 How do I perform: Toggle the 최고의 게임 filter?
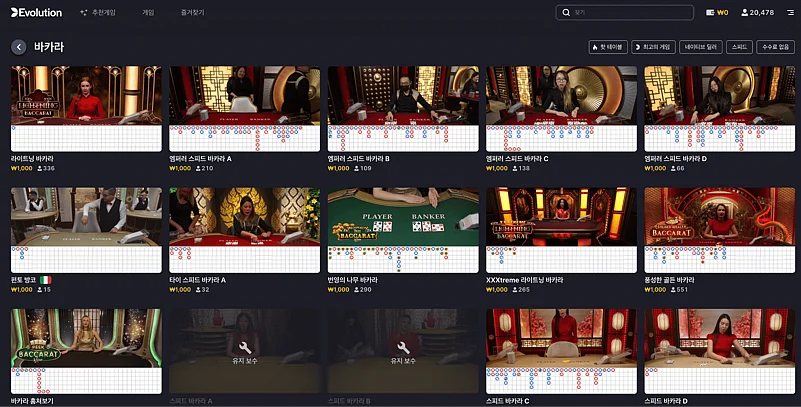coord(653,47)
